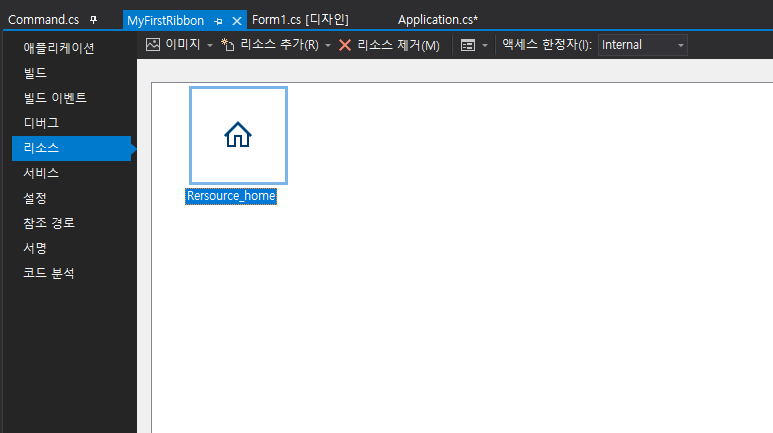Image resolution: width=773 pixels, height=433 pixels.
Task: Open the 빌드 settings page
Action: click(35, 73)
